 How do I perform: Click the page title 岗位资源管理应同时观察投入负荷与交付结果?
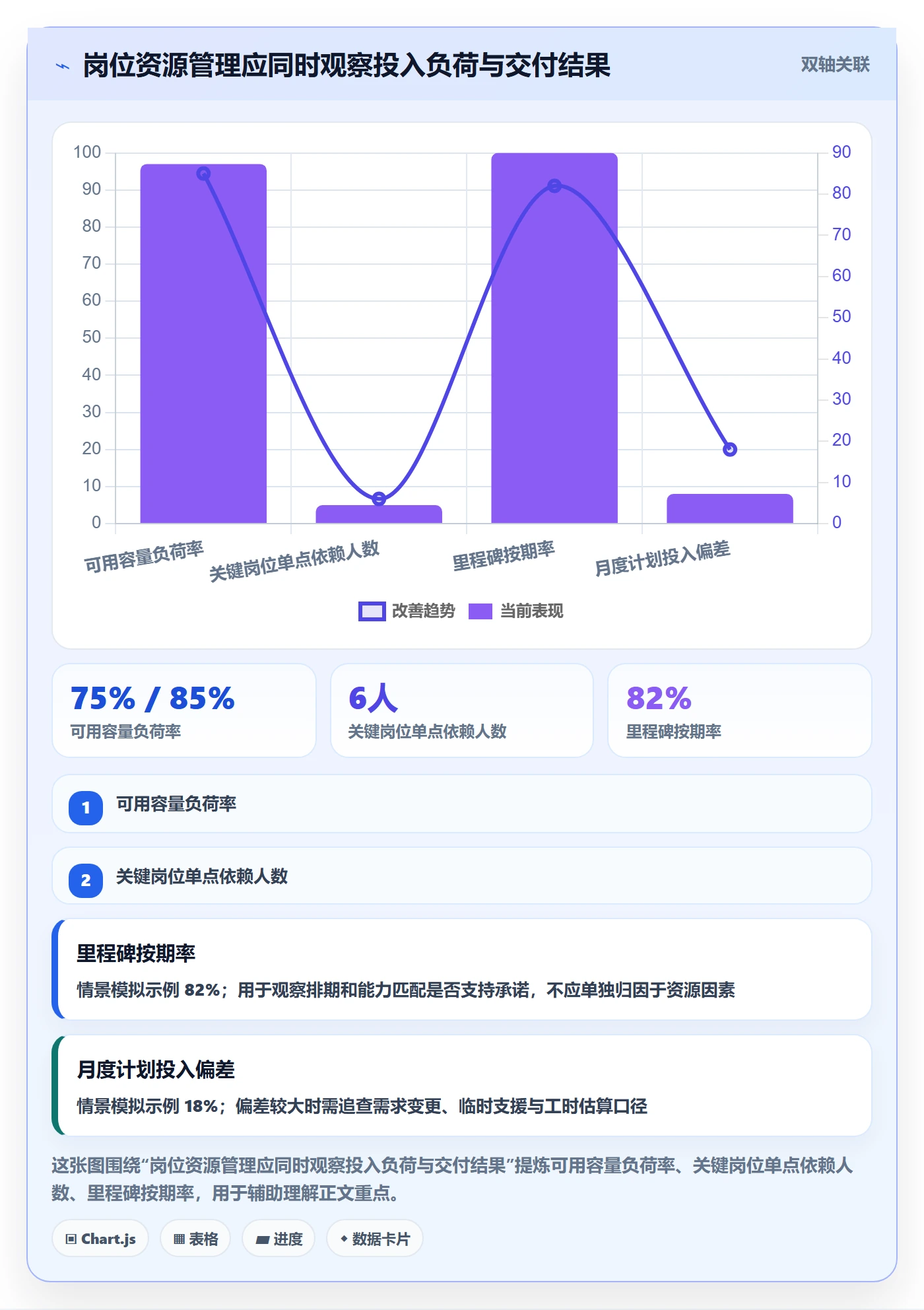click(346, 65)
